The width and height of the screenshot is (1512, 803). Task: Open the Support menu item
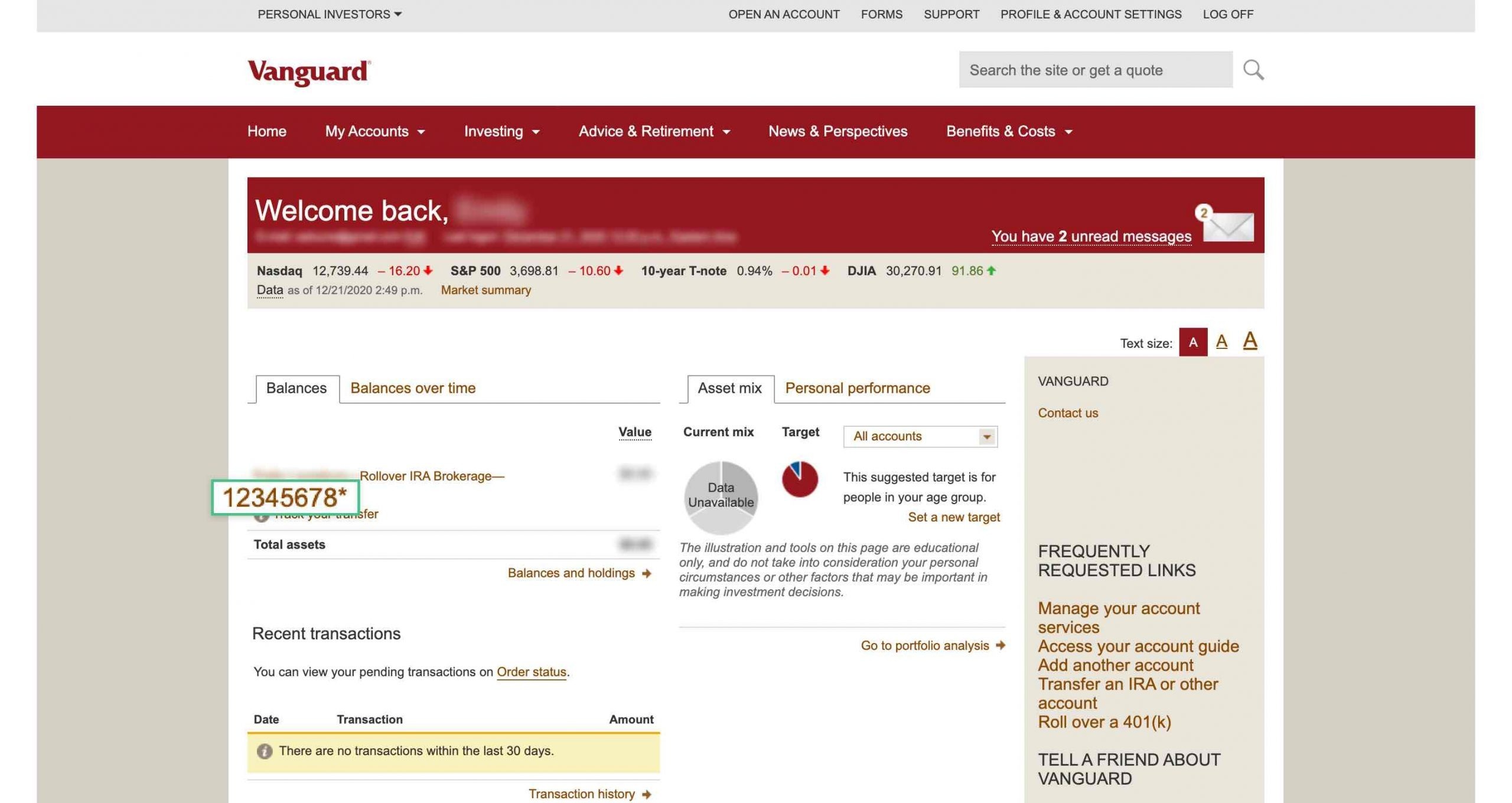pos(951,13)
